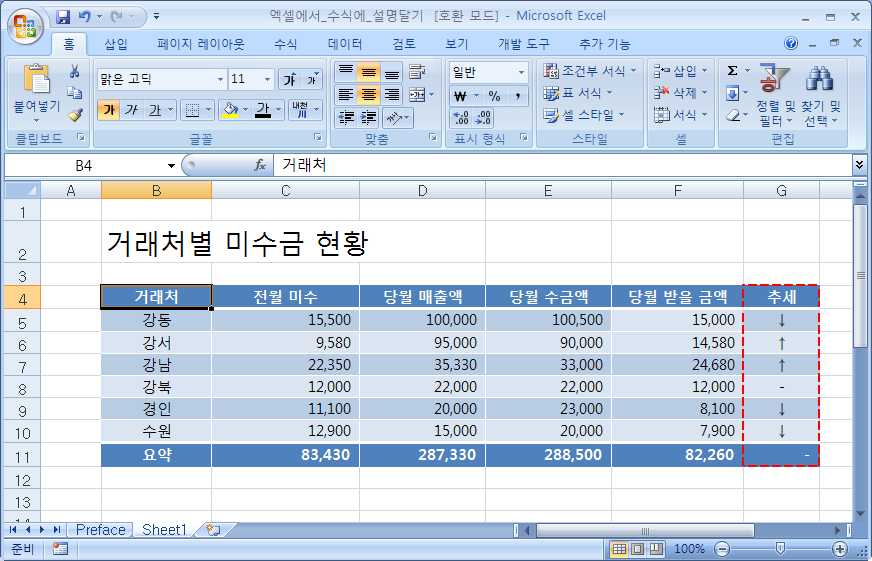Viewport: 872px width, 561px height.
Task: Open 표 서식 table format menu
Action: 577,93
